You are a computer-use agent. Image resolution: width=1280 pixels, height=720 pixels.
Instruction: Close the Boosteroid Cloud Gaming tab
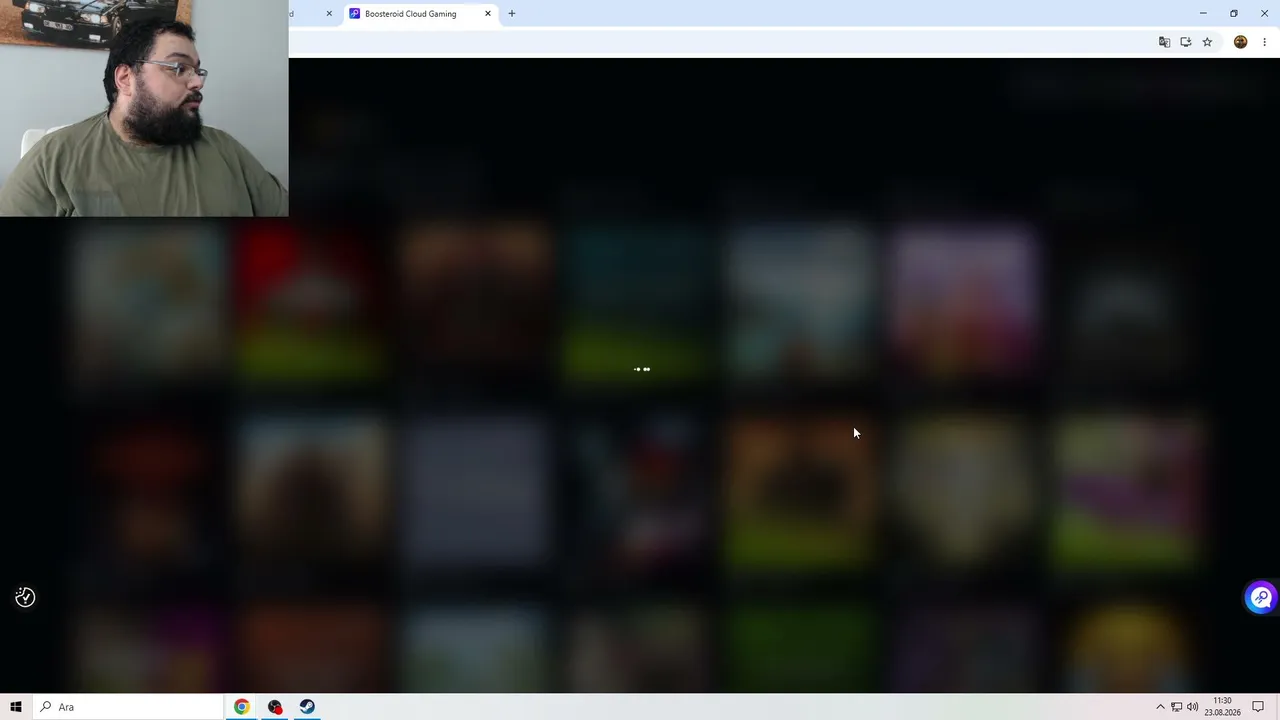[488, 14]
